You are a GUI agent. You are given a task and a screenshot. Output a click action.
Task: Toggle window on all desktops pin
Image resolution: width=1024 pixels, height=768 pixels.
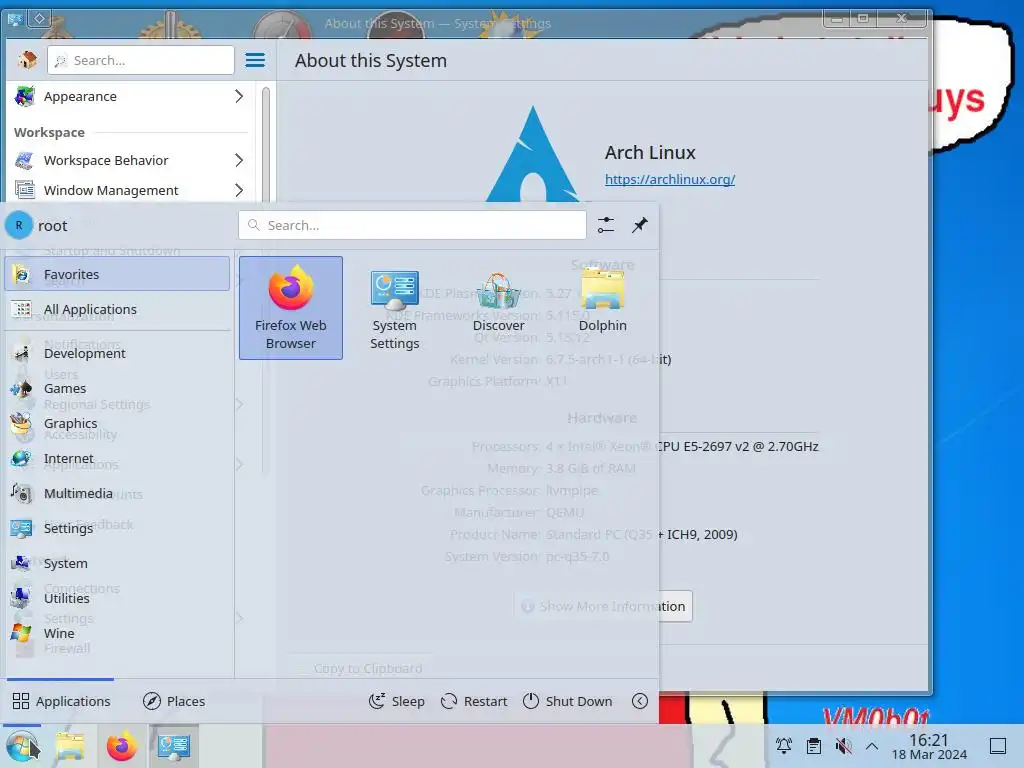39,18
